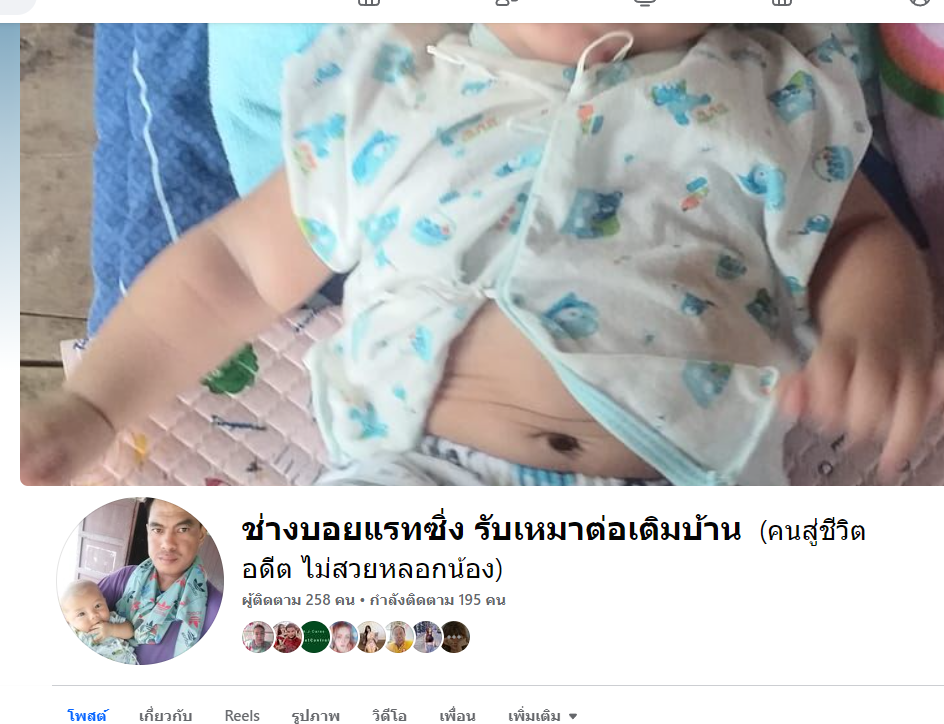Open the last follower avatar with three dots

[x=455, y=637]
